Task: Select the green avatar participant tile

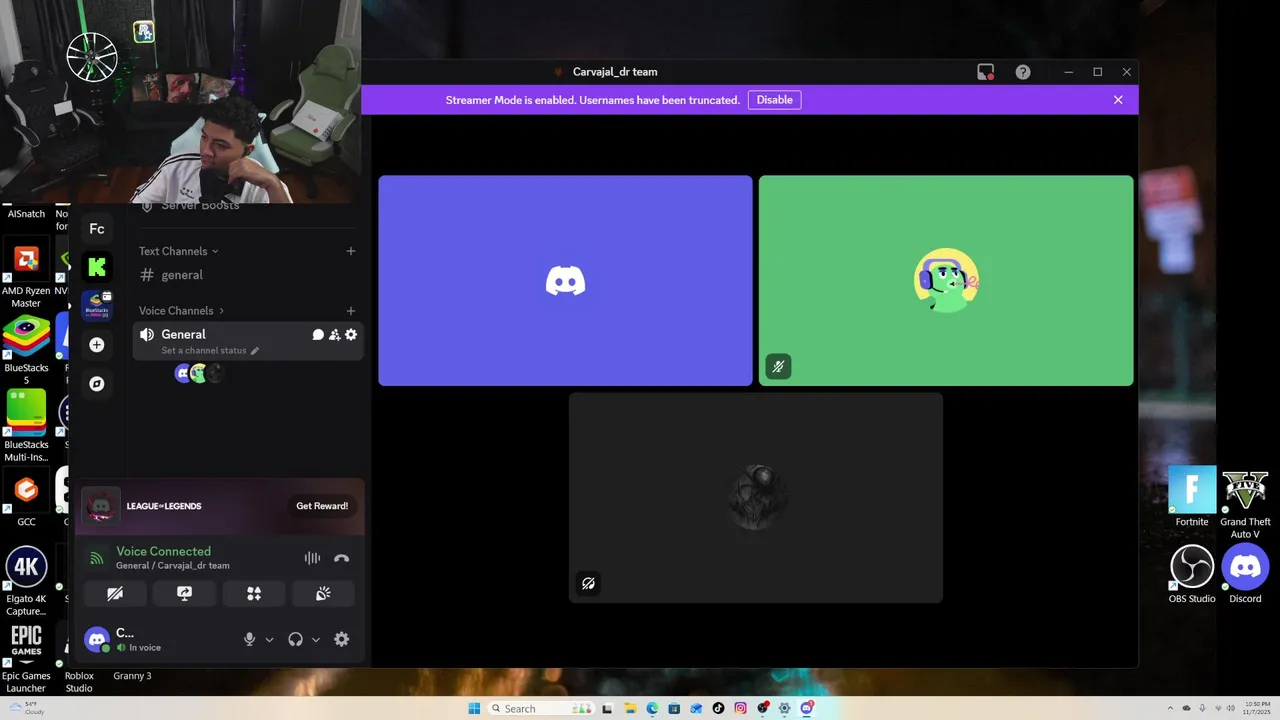Action: (x=946, y=281)
